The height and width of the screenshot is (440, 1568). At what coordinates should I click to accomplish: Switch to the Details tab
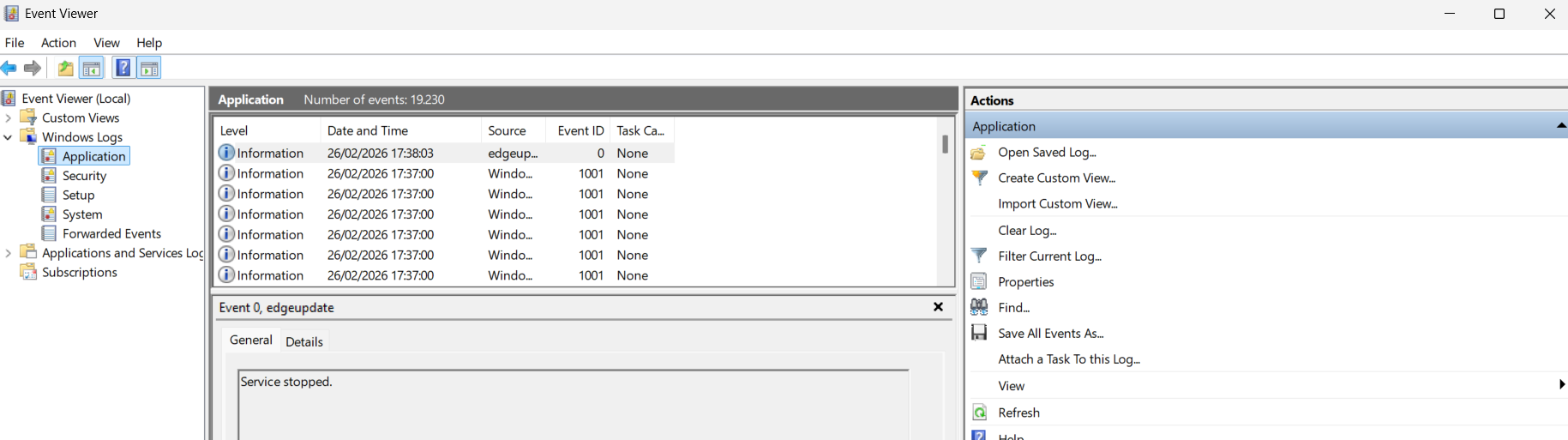pyautogui.click(x=303, y=341)
